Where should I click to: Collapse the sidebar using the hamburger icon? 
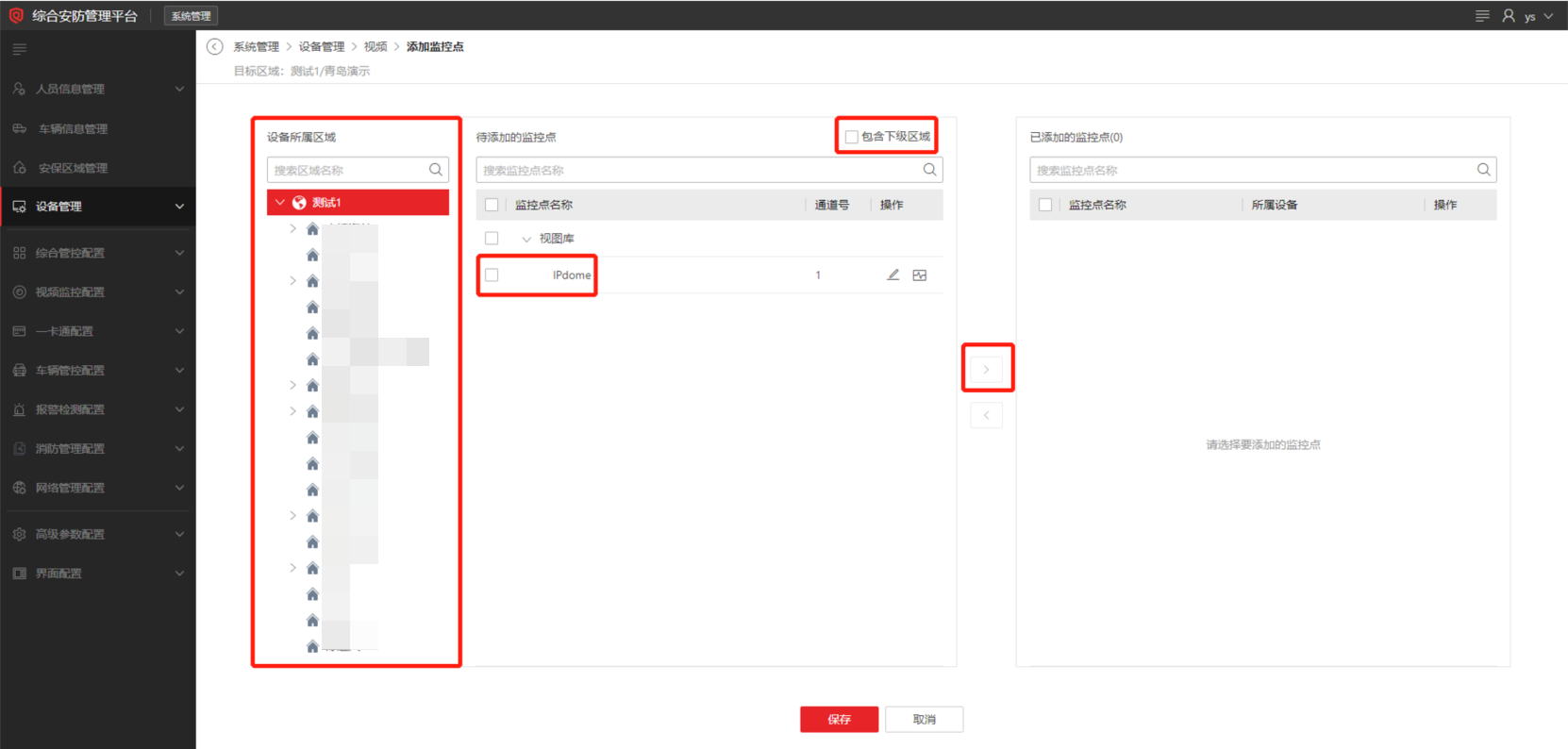pos(20,49)
